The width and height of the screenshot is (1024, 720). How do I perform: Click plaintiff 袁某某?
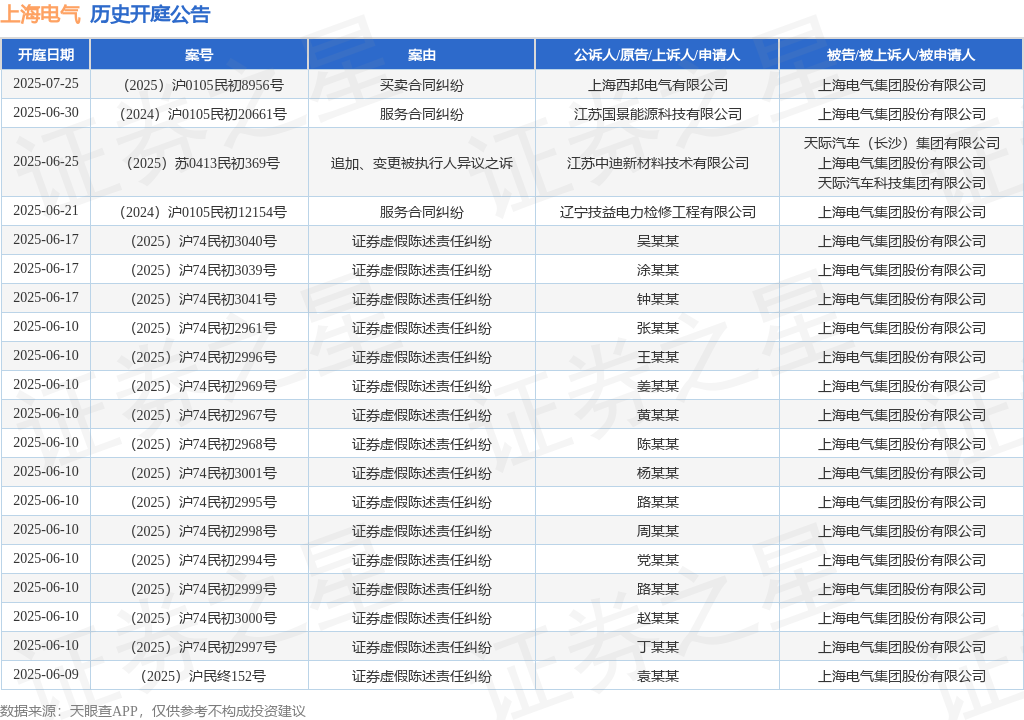coord(658,676)
